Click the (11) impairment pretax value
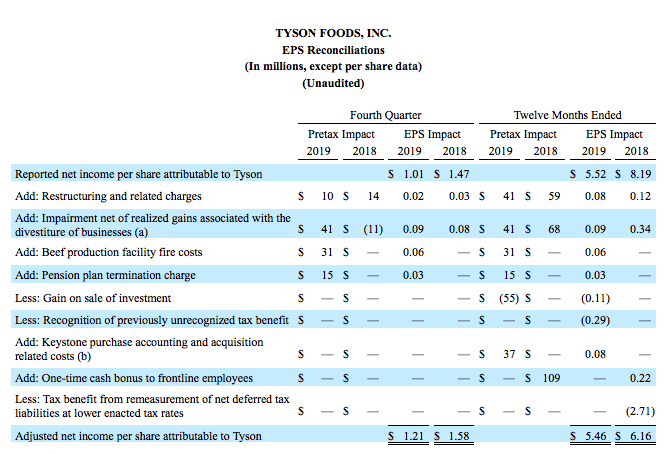Screen dimensions: 665x454 tap(373, 229)
